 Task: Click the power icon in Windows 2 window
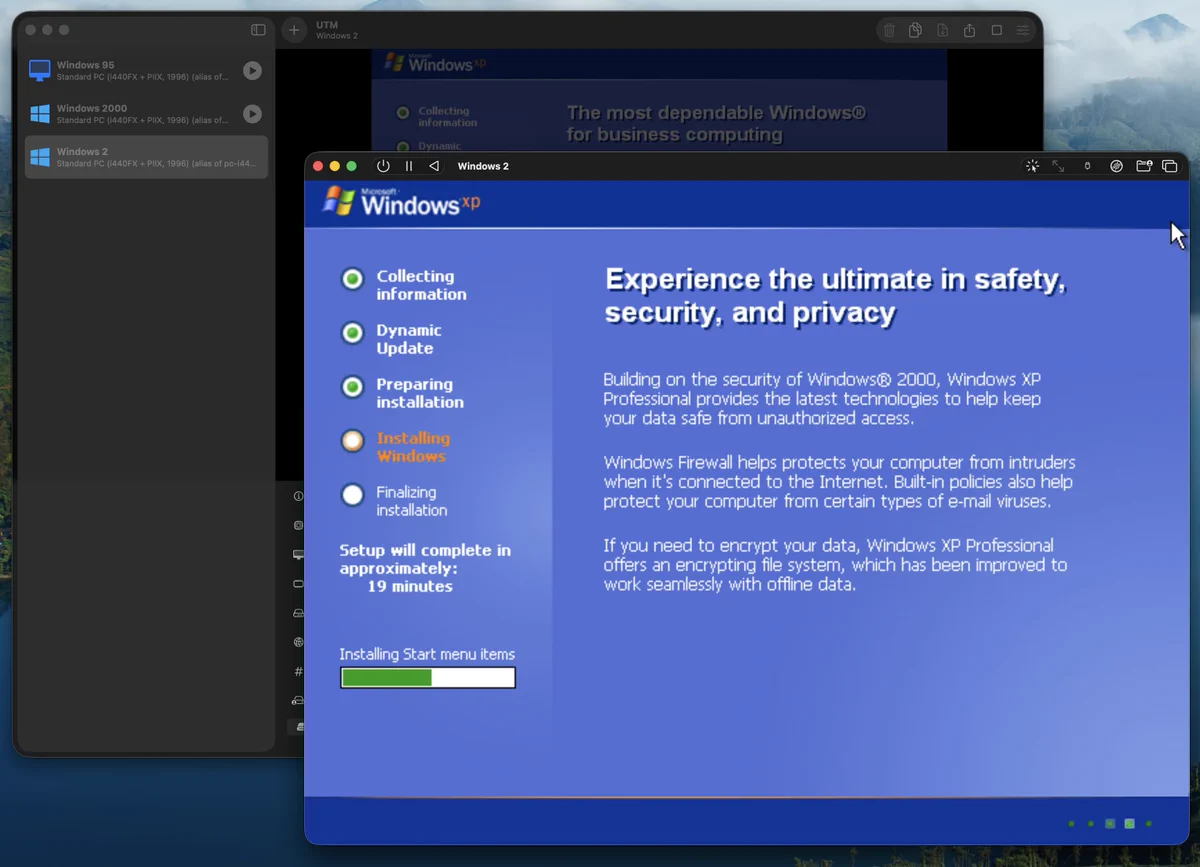pos(383,166)
